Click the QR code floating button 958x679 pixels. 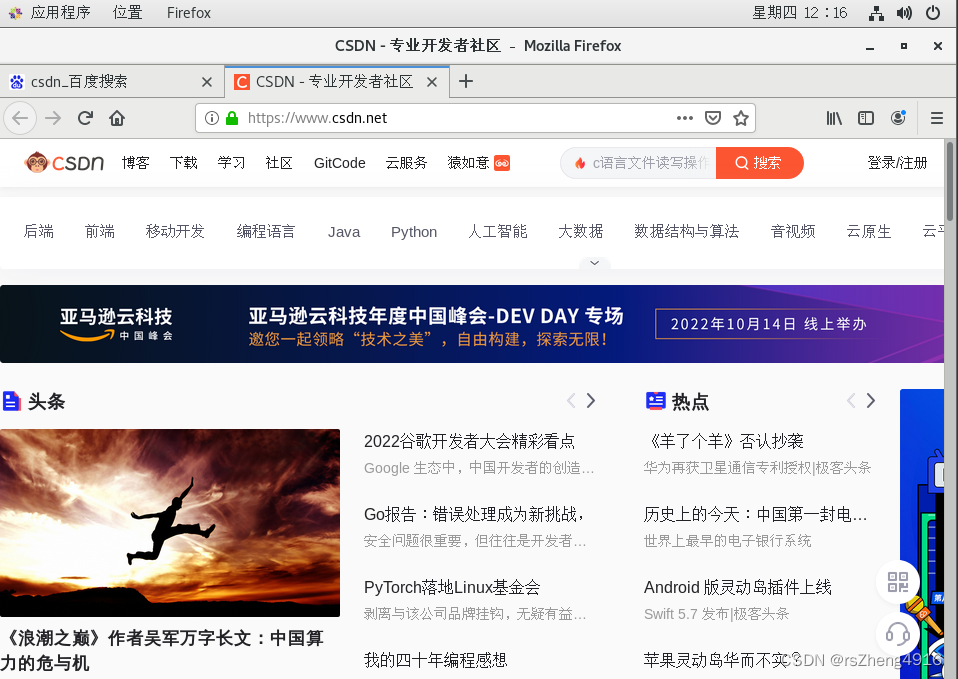pyautogui.click(x=898, y=582)
